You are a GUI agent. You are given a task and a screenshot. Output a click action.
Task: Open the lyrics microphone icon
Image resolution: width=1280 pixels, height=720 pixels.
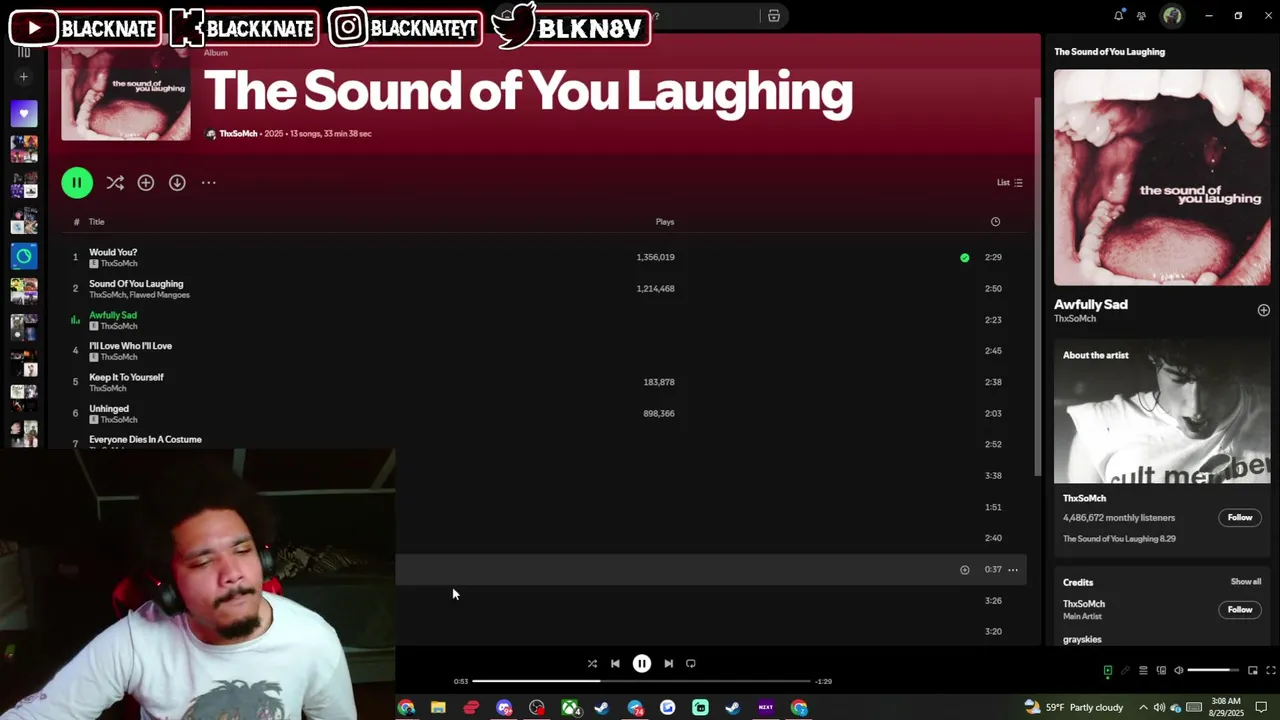(x=1125, y=671)
